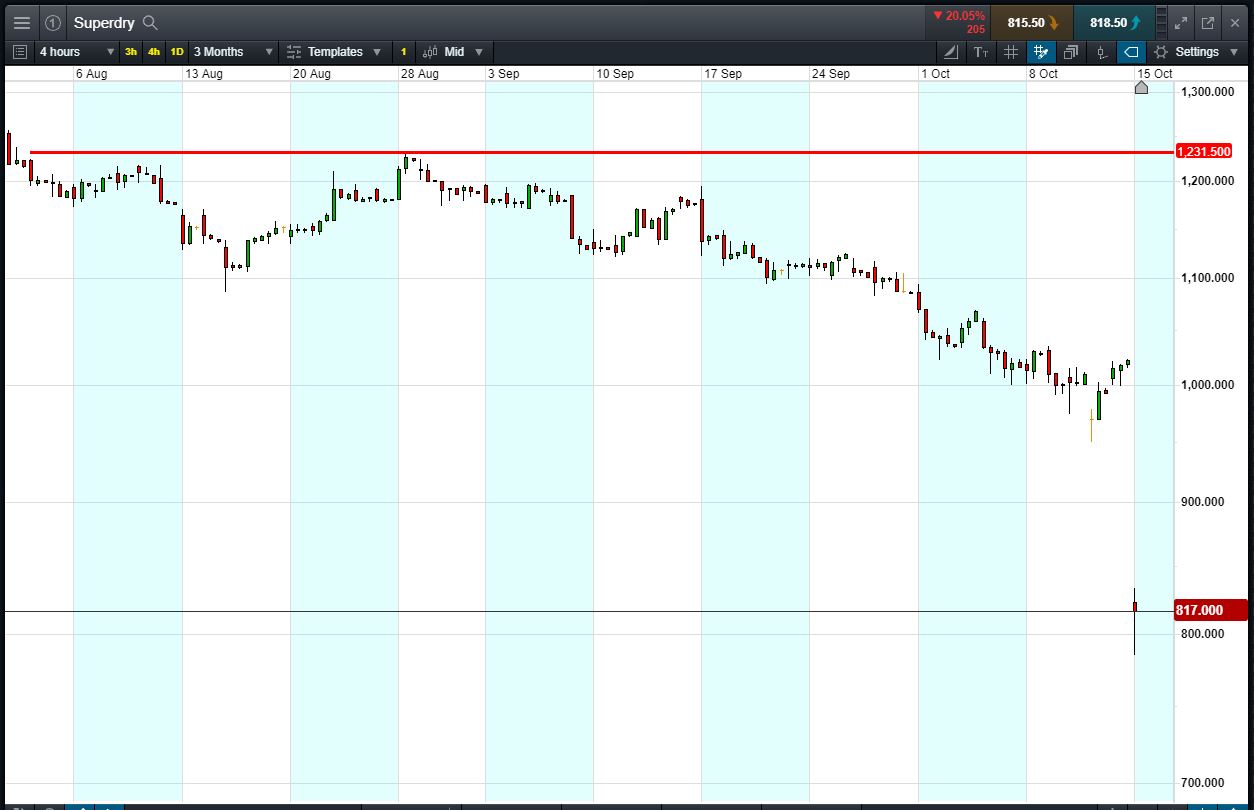Expand the 4 hours interval dropdown

click(x=77, y=52)
